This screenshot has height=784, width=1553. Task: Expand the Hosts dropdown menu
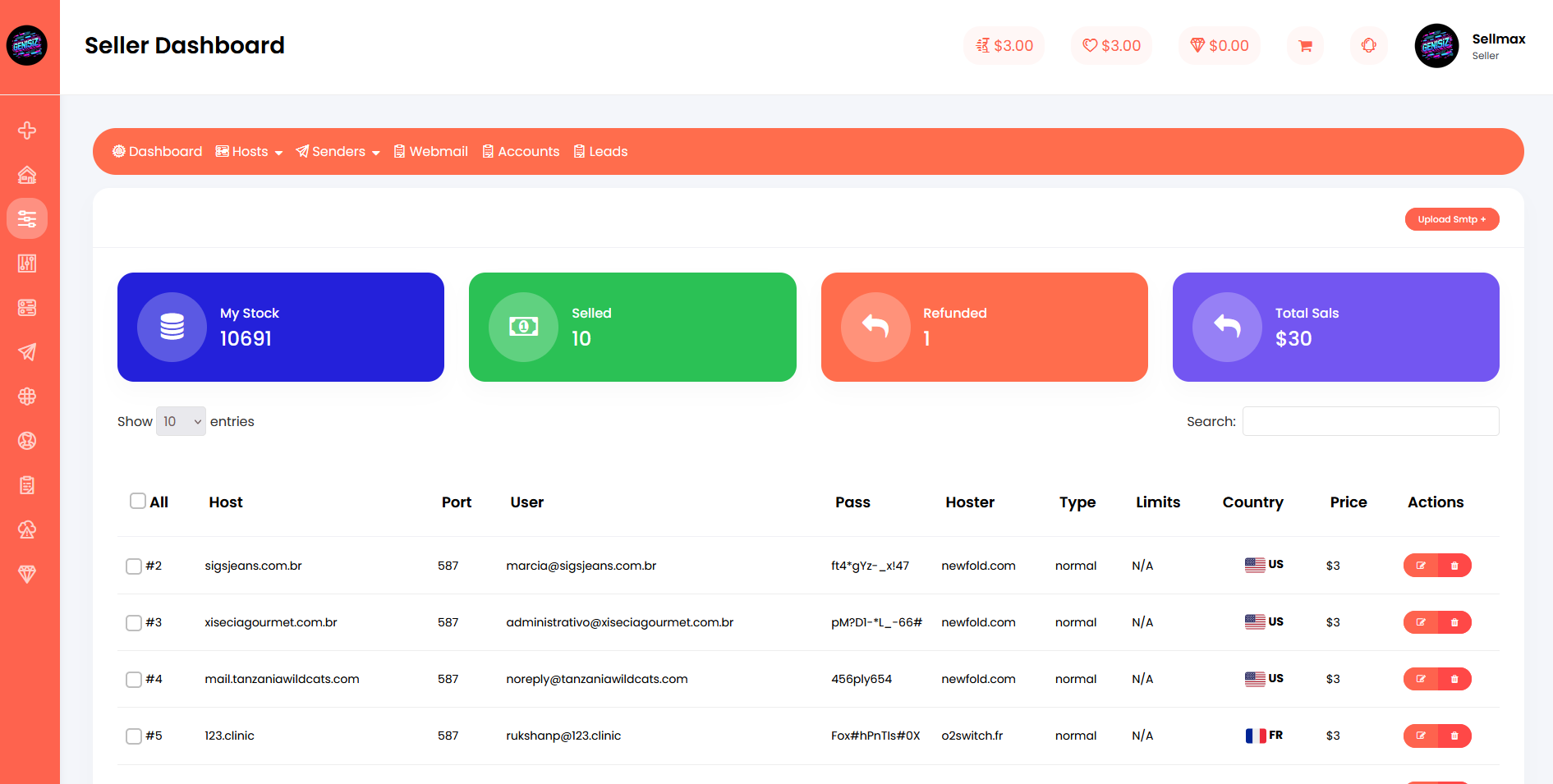click(249, 151)
